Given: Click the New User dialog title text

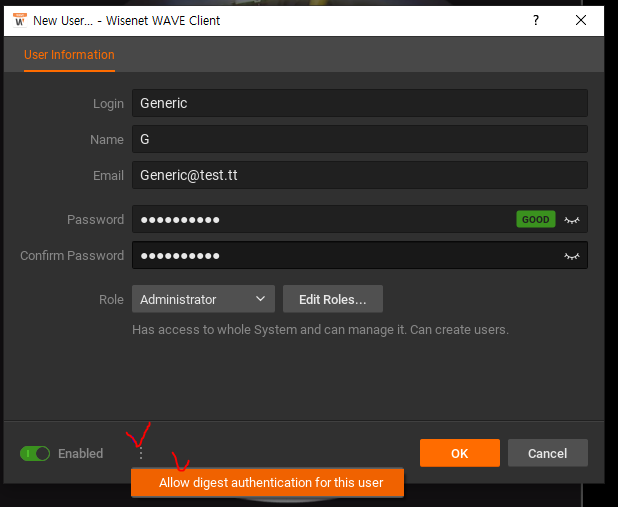Looking at the screenshot, I should (x=127, y=20).
